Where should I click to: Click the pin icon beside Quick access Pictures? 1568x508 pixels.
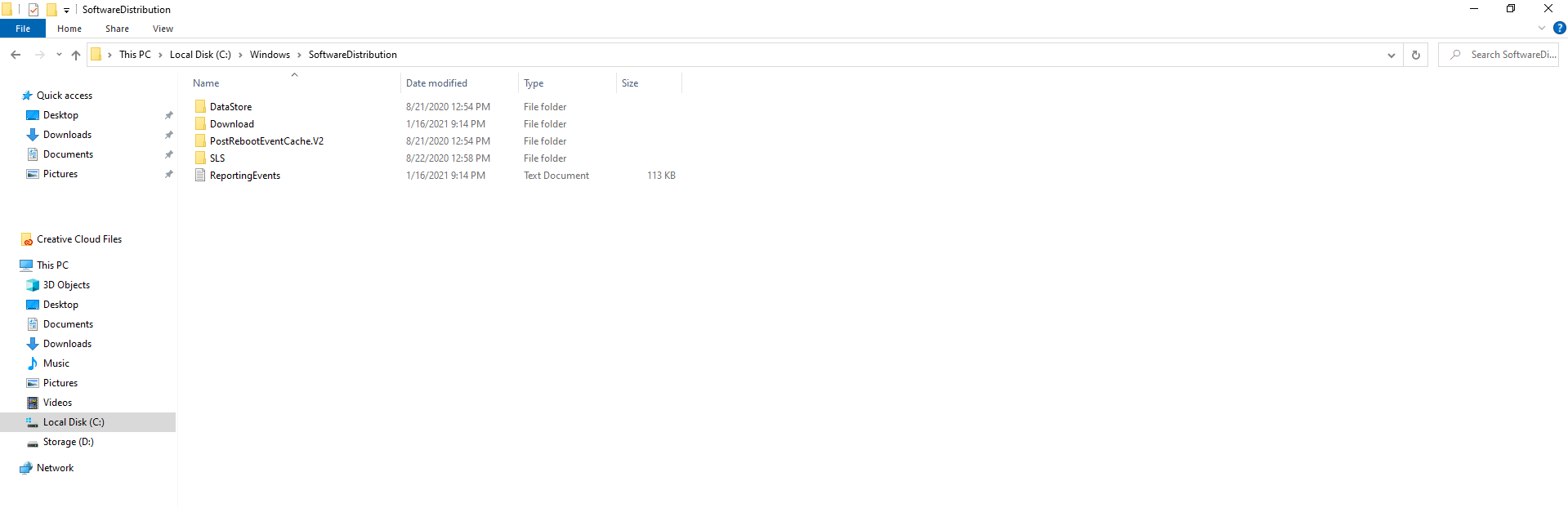pyautogui.click(x=169, y=174)
